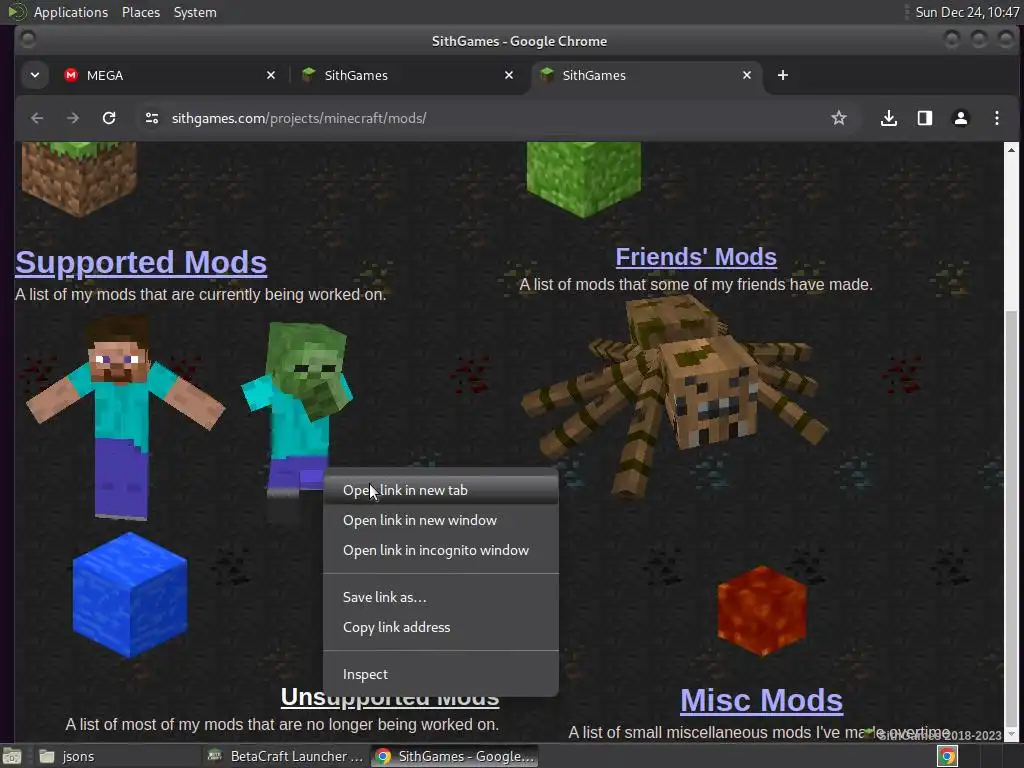The image size is (1024, 768).
Task: Bookmark this page with the star icon
Action: tap(839, 118)
